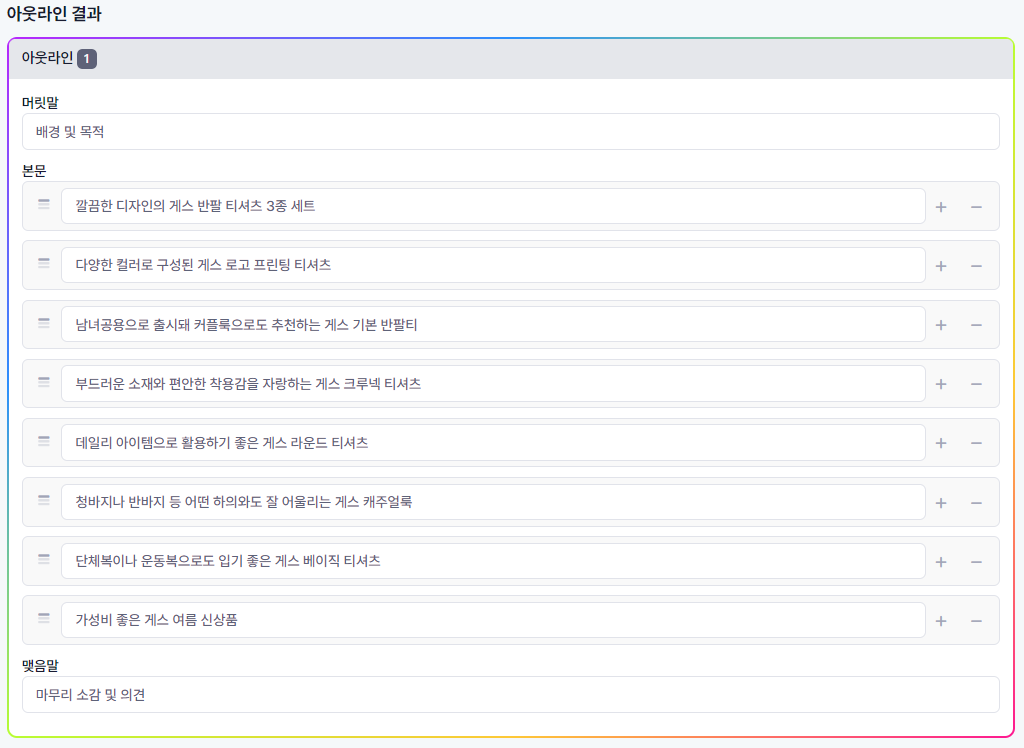Edit the '남녀공용으로 출시돼 커플룩으로도' field
The image size is (1024, 748).
(x=493, y=324)
